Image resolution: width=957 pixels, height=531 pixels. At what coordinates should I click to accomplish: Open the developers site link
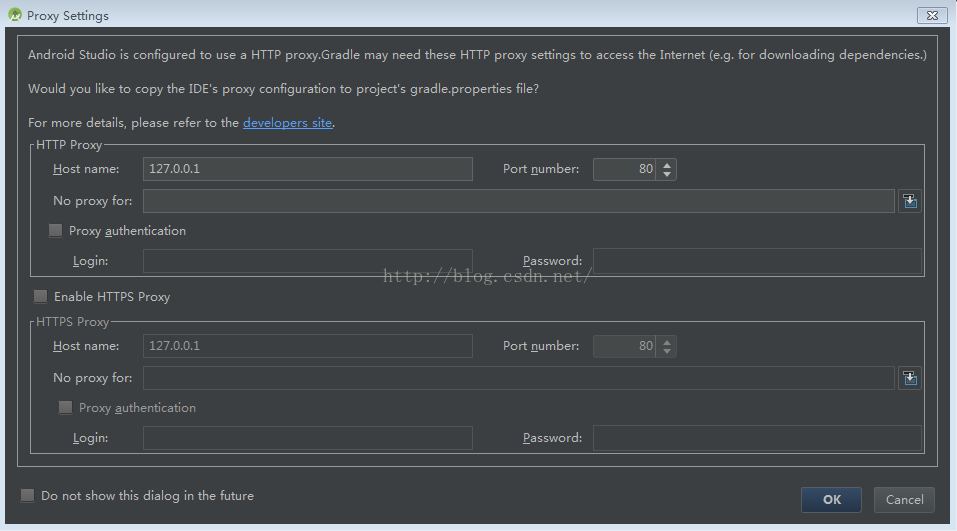[287, 123]
